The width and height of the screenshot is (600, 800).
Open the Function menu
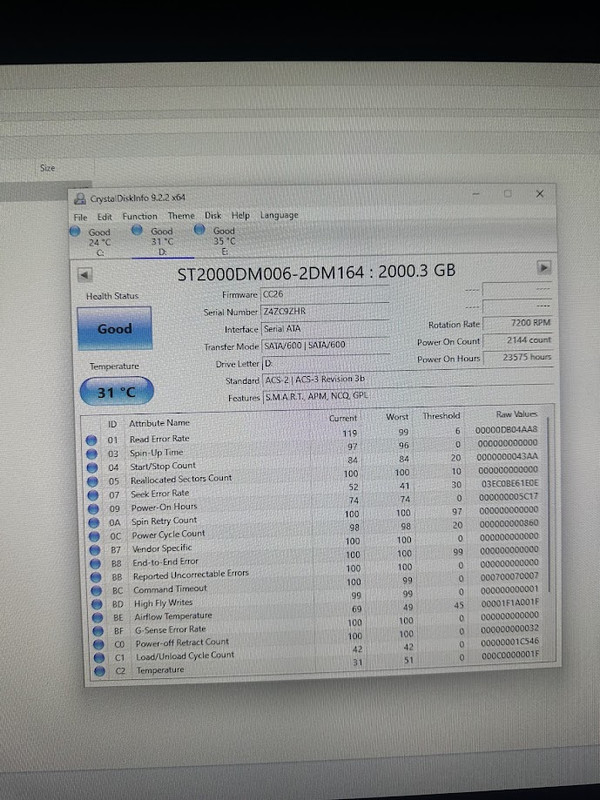[139, 216]
